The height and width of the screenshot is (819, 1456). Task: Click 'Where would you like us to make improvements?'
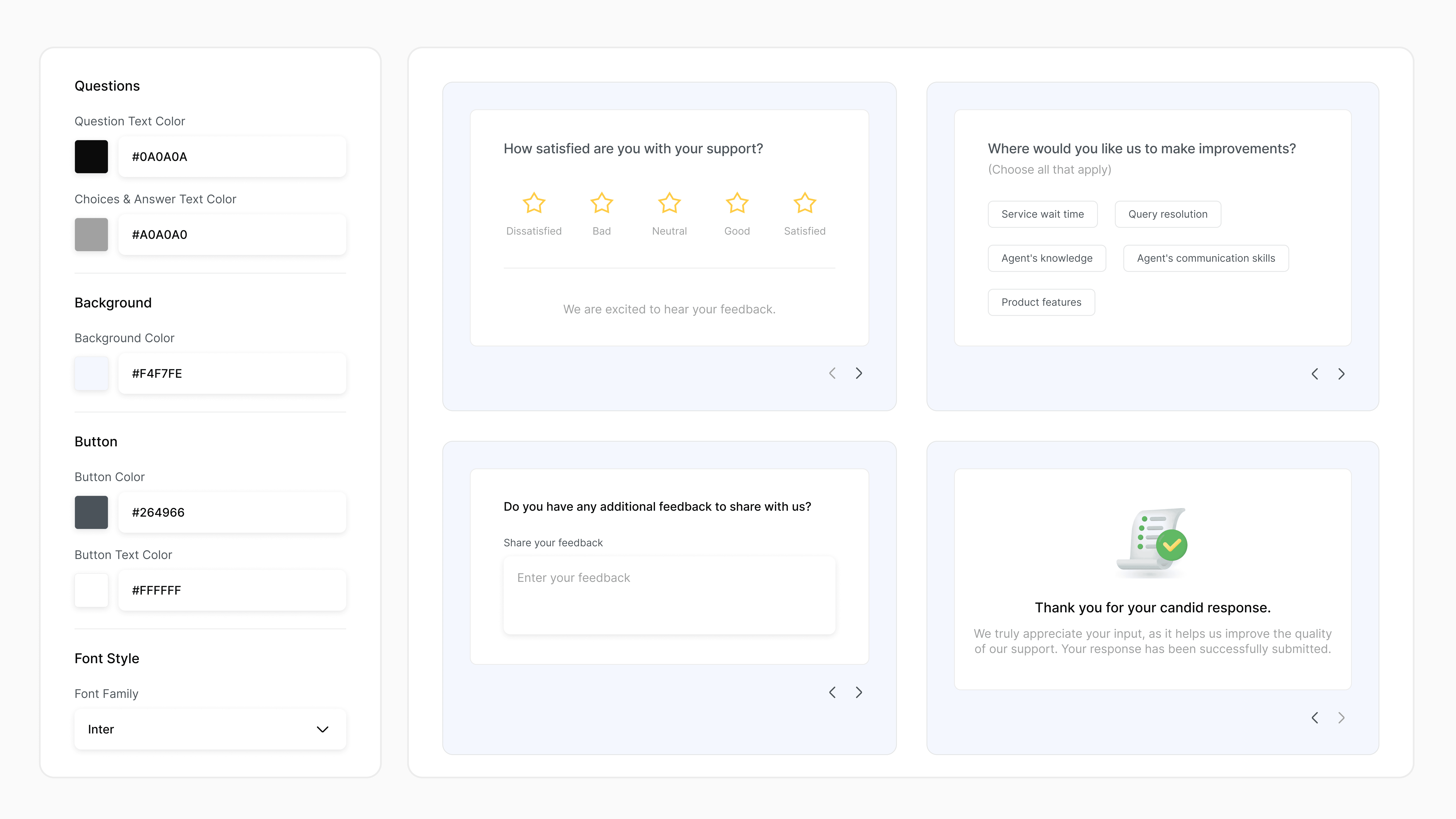point(1142,149)
